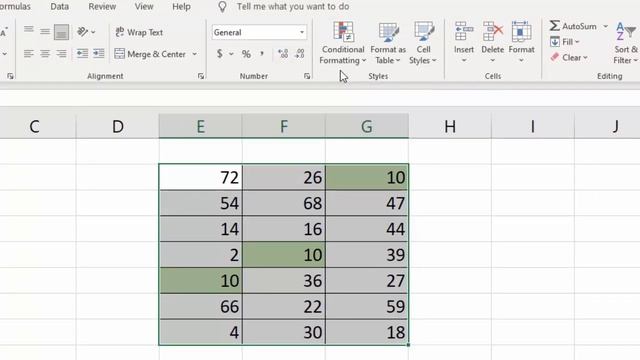The image size is (640, 360).
Task: Open the Alignment dialog launcher
Action: pyautogui.click(x=201, y=76)
